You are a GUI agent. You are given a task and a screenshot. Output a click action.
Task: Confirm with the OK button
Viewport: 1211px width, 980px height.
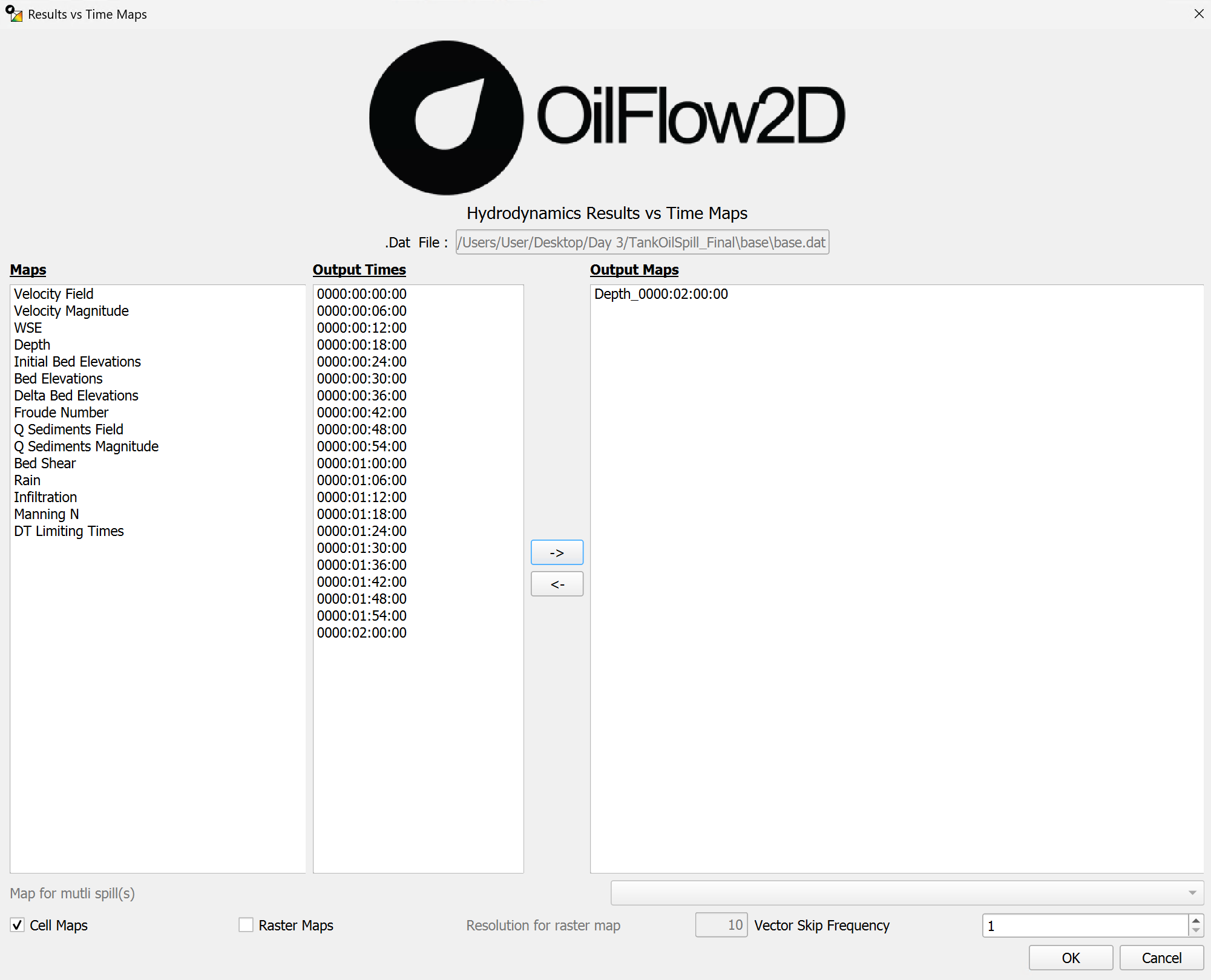tap(1071, 958)
